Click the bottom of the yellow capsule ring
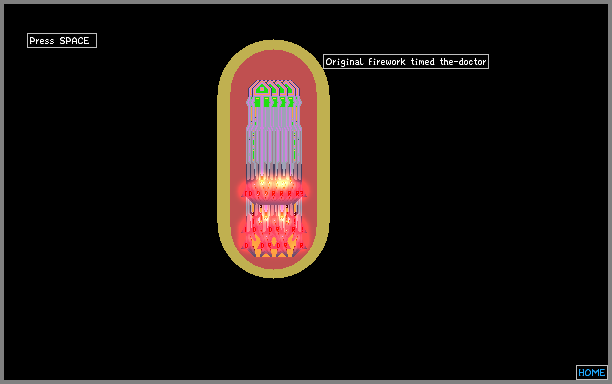The image size is (612, 384). [274, 273]
